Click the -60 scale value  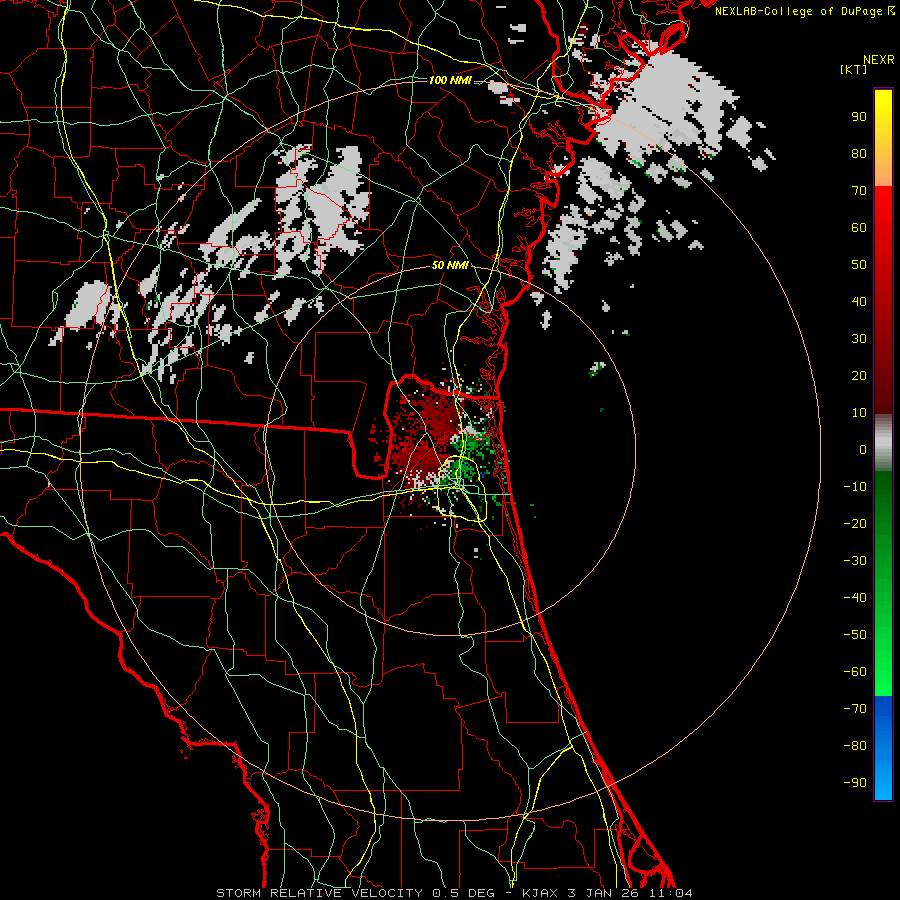(x=855, y=672)
